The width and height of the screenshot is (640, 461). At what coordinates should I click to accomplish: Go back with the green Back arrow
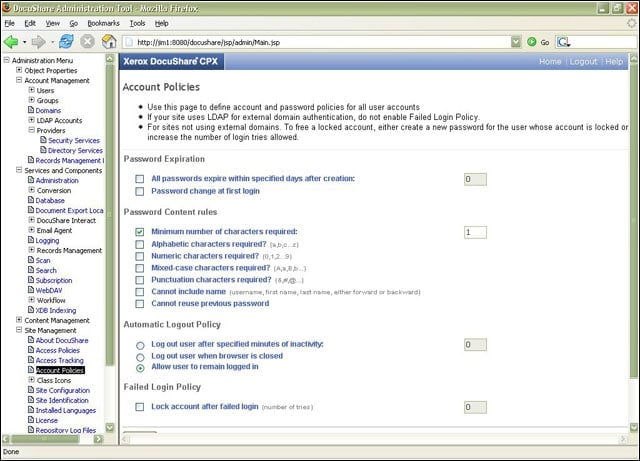pos(11,42)
